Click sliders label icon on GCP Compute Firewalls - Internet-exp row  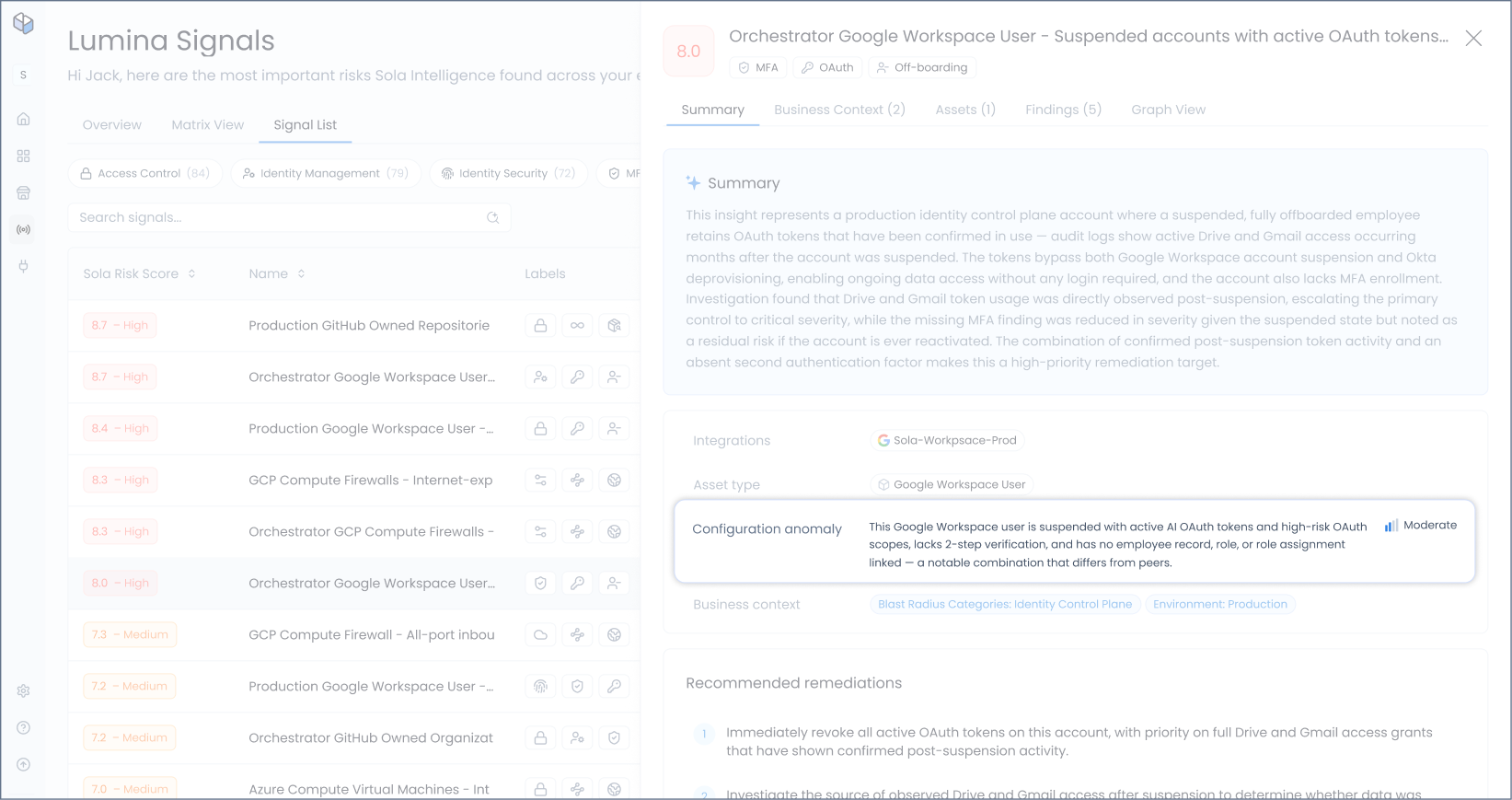click(541, 480)
